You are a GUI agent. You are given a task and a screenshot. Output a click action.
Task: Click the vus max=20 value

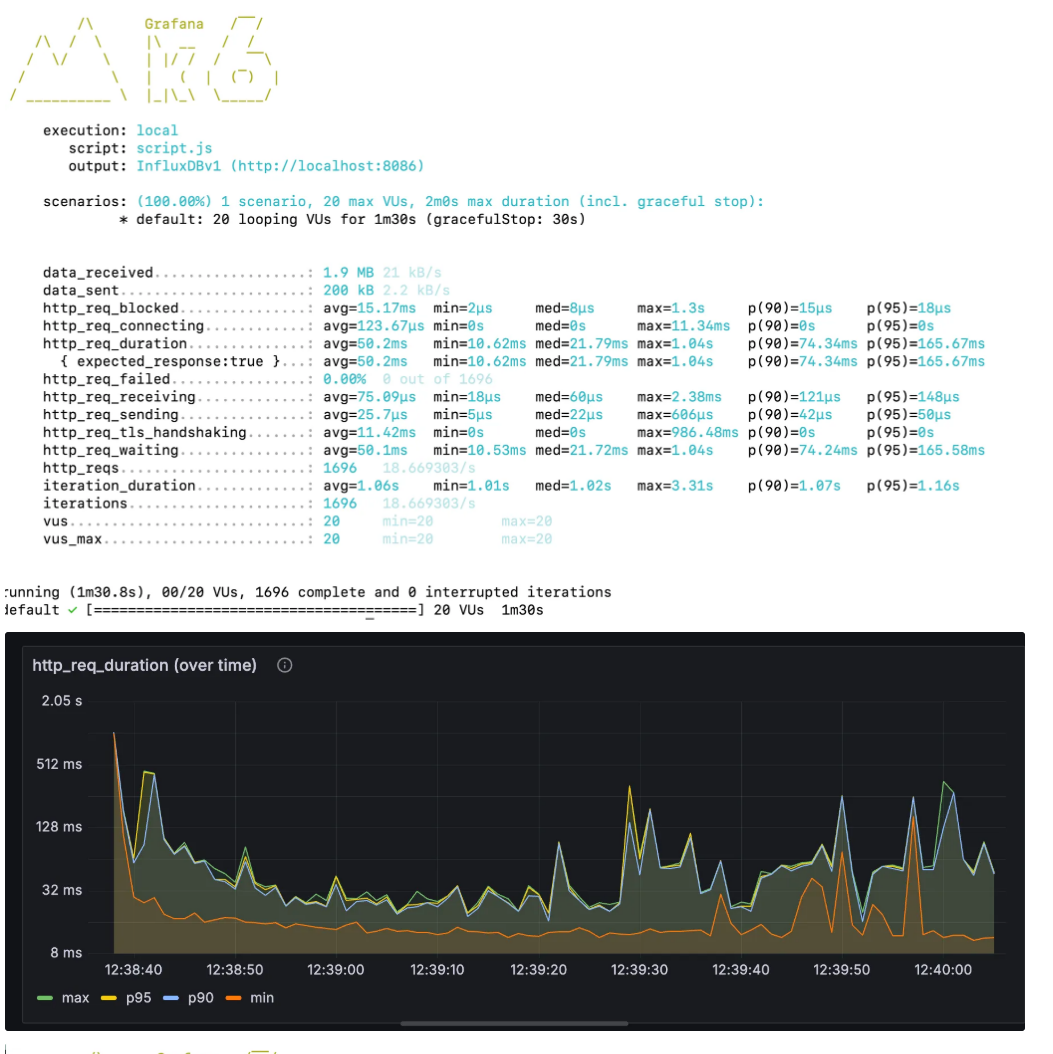526,522
